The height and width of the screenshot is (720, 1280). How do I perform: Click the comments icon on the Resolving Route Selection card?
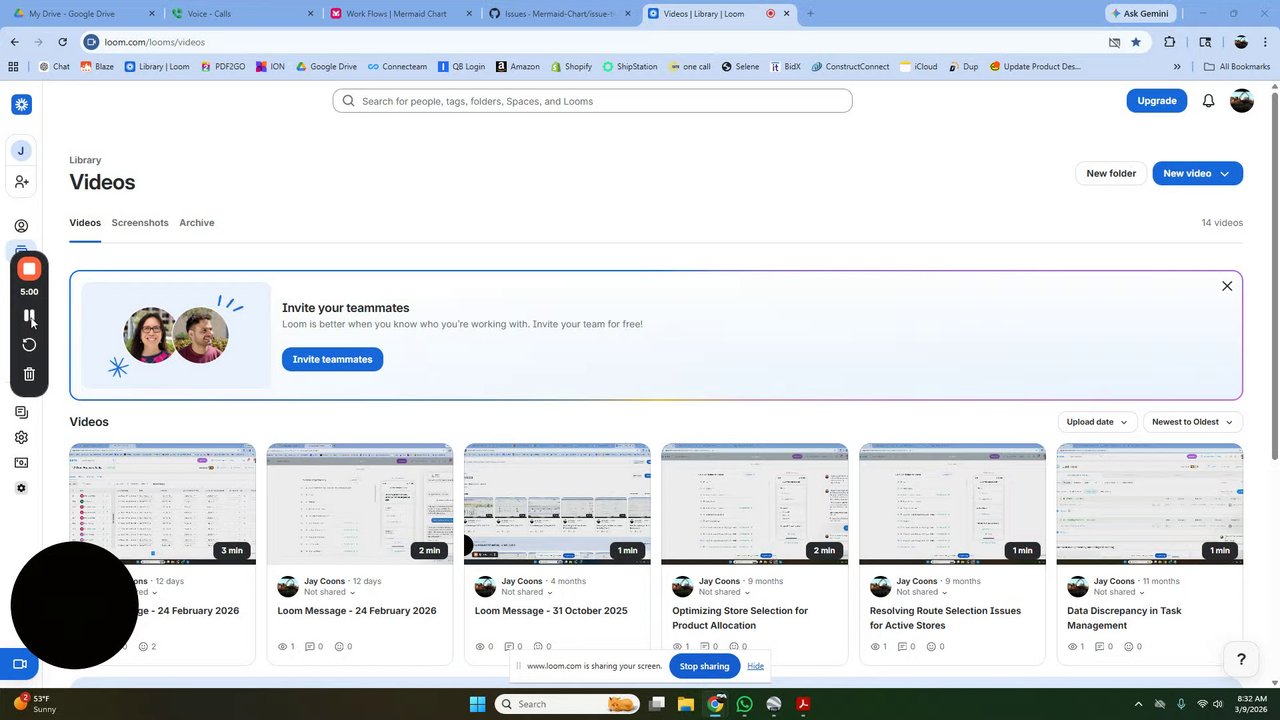click(902, 647)
